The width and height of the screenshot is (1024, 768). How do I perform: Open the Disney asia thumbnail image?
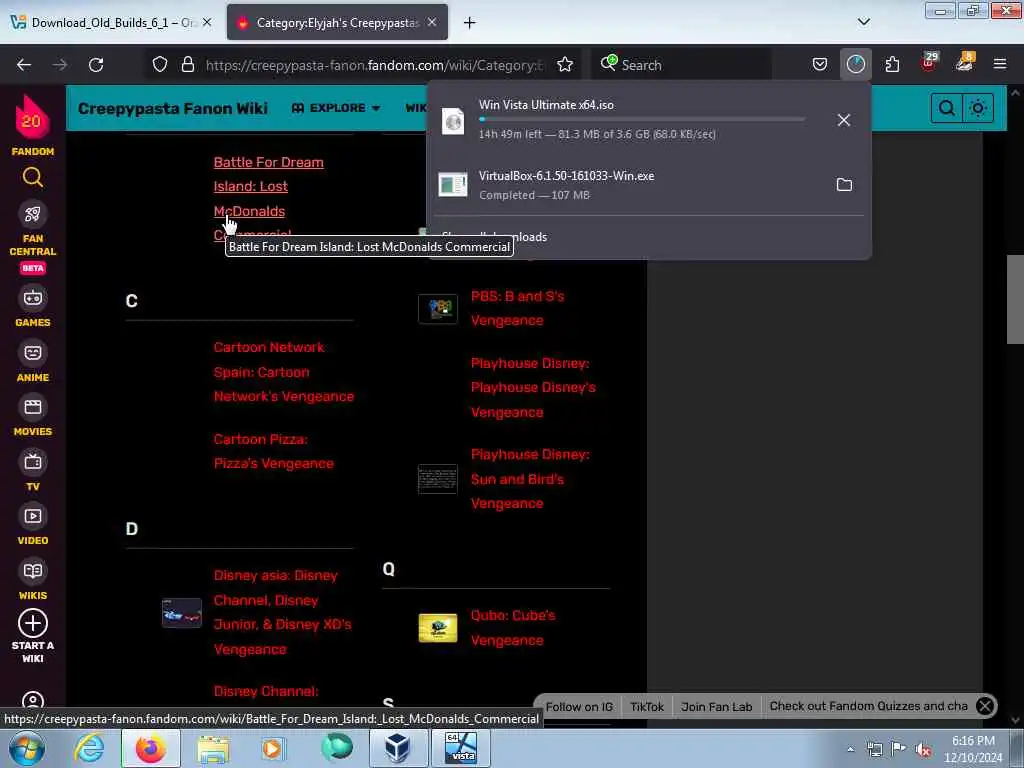182,613
